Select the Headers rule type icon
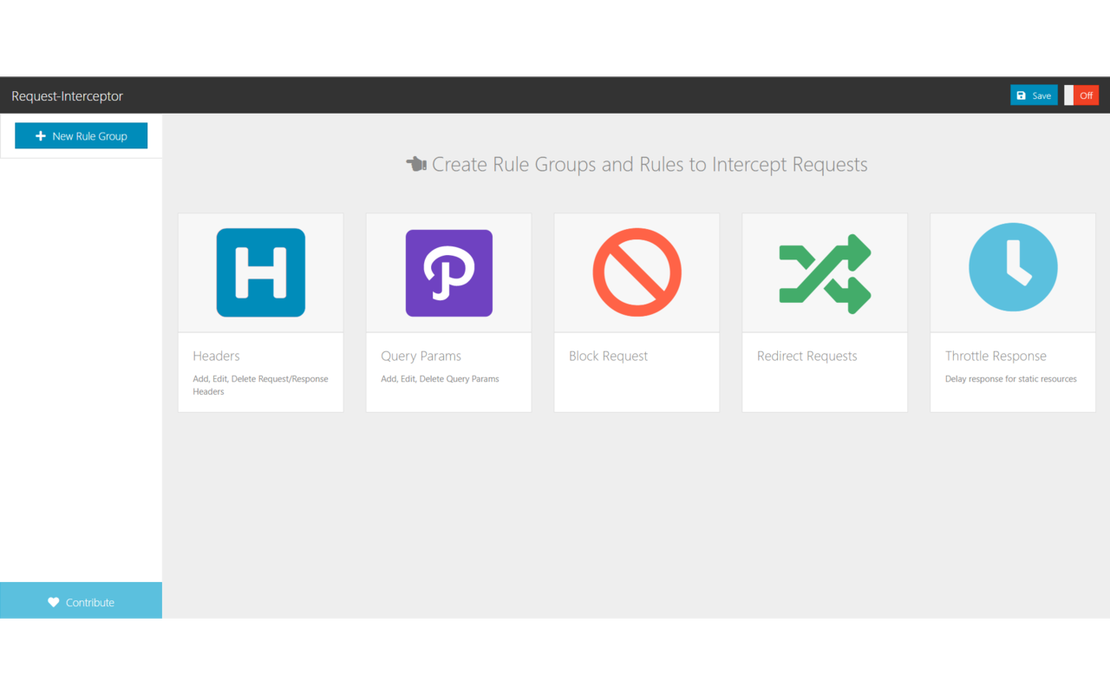Image resolution: width=1110 pixels, height=694 pixels. pyautogui.click(x=260, y=272)
